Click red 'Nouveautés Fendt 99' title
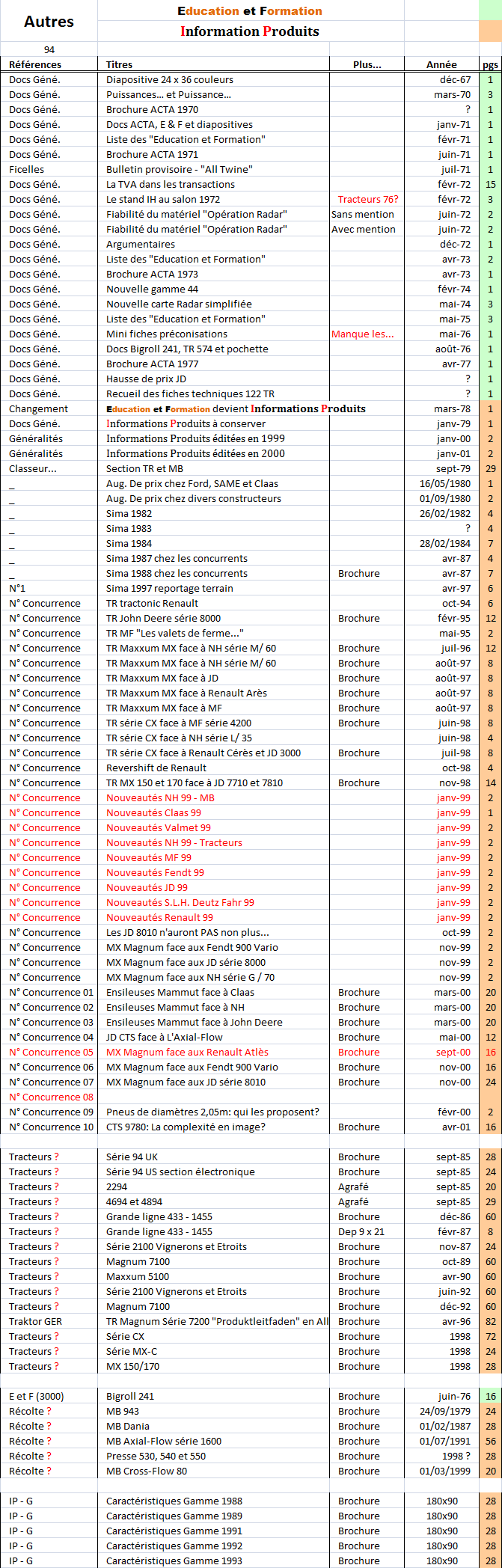The image size is (502, 1568). (x=155, y=872)
